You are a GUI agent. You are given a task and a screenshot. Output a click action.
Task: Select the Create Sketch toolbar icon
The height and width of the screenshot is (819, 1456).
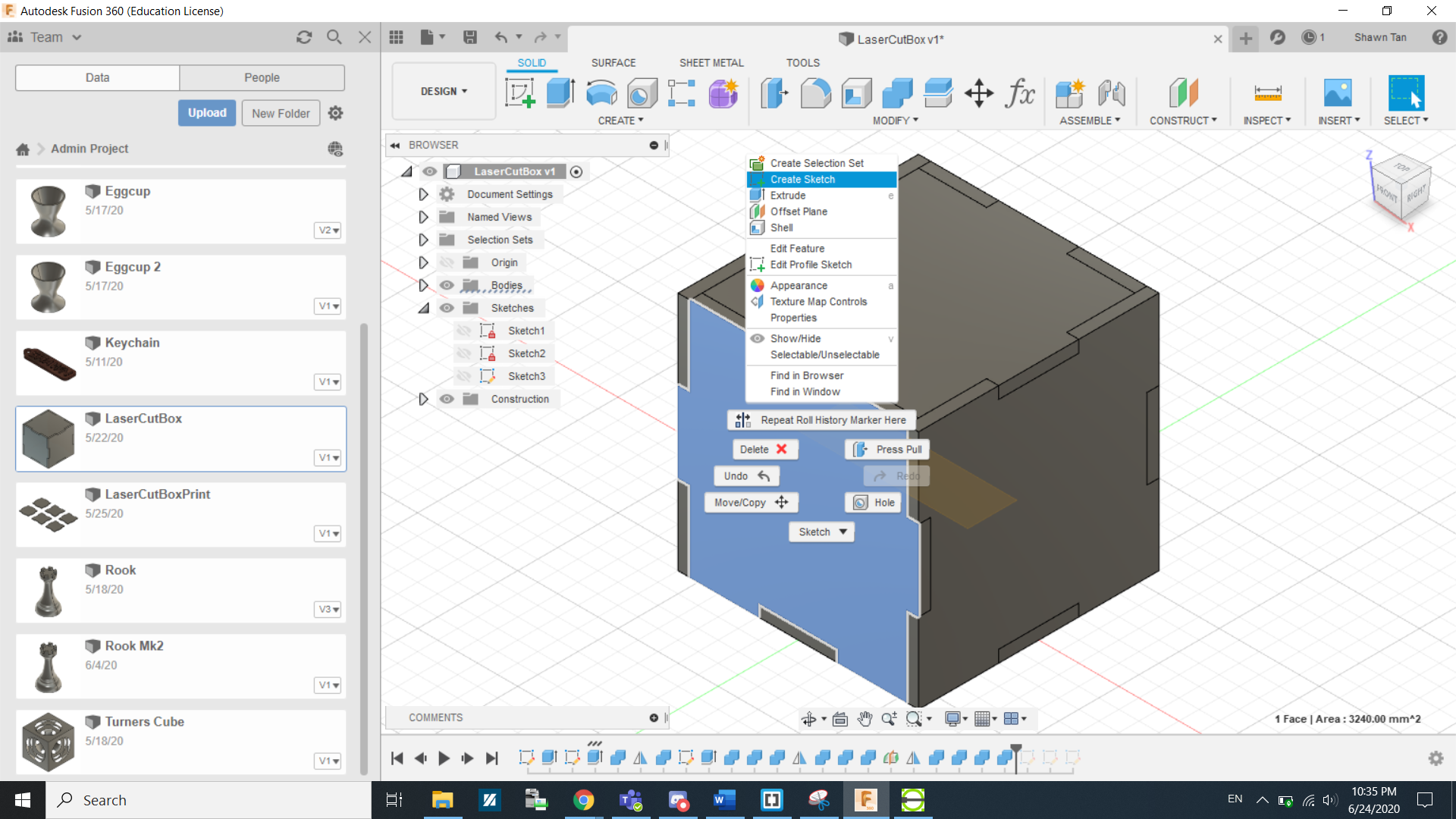[x=520, y=93]
